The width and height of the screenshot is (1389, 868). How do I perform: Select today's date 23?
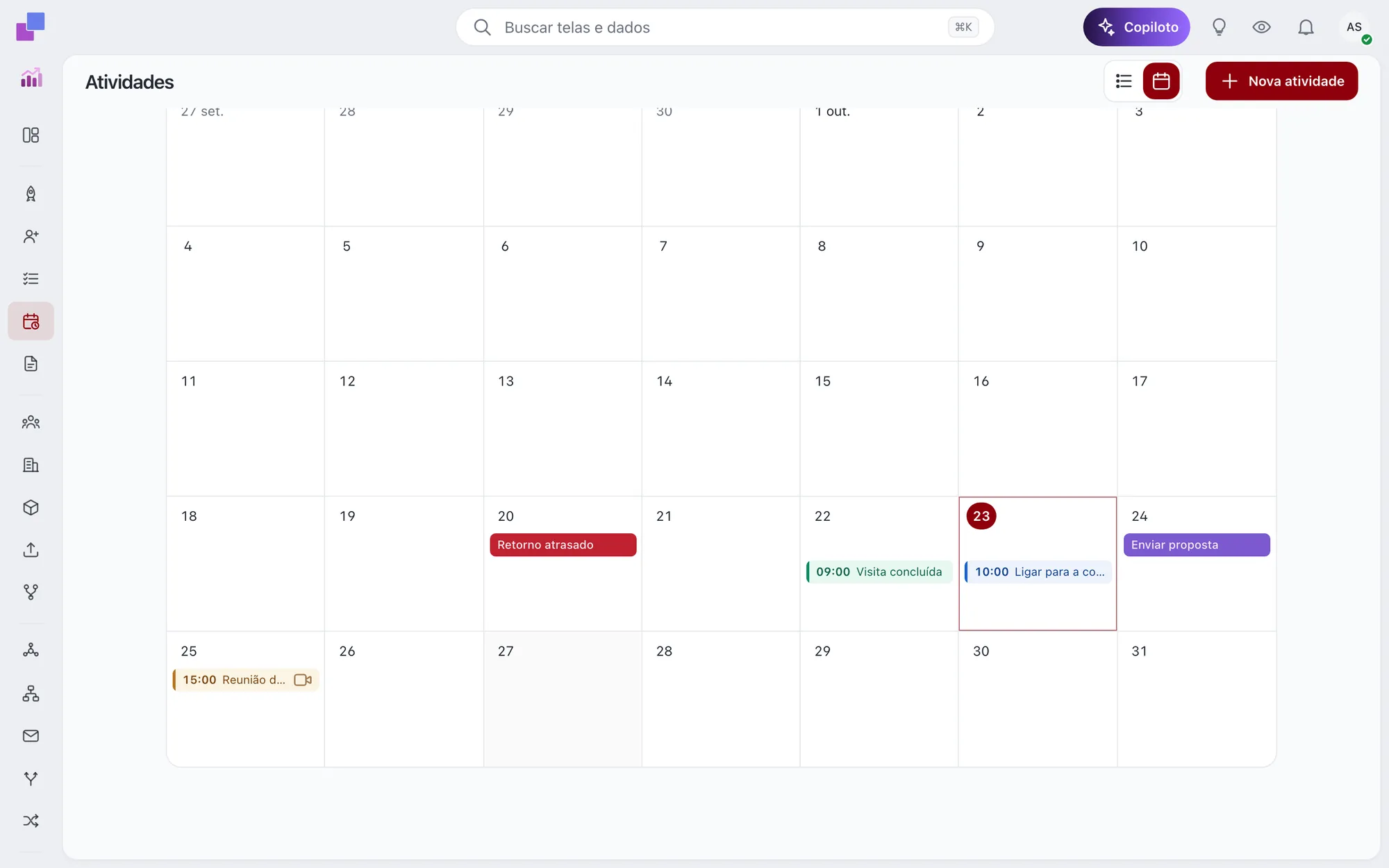(981, 516)
